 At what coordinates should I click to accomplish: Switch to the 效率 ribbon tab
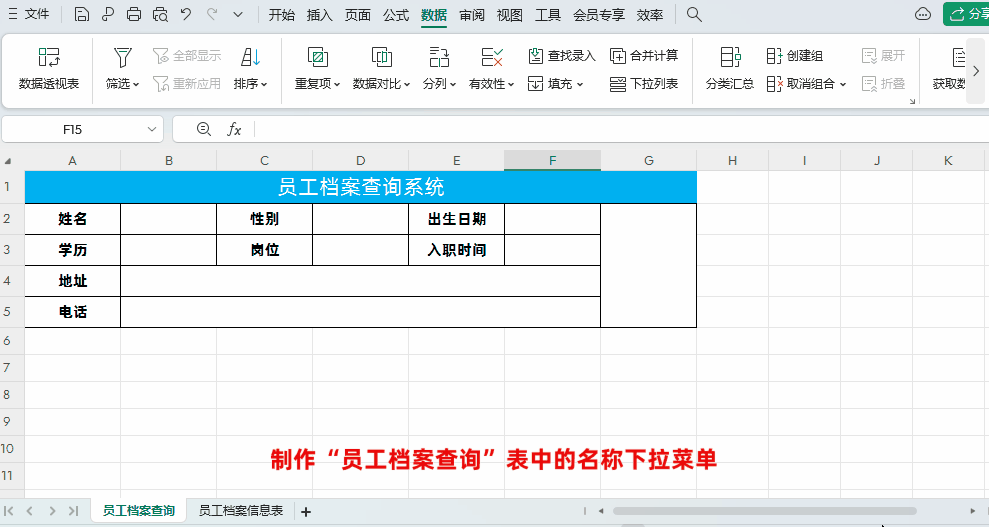point(650,14)
